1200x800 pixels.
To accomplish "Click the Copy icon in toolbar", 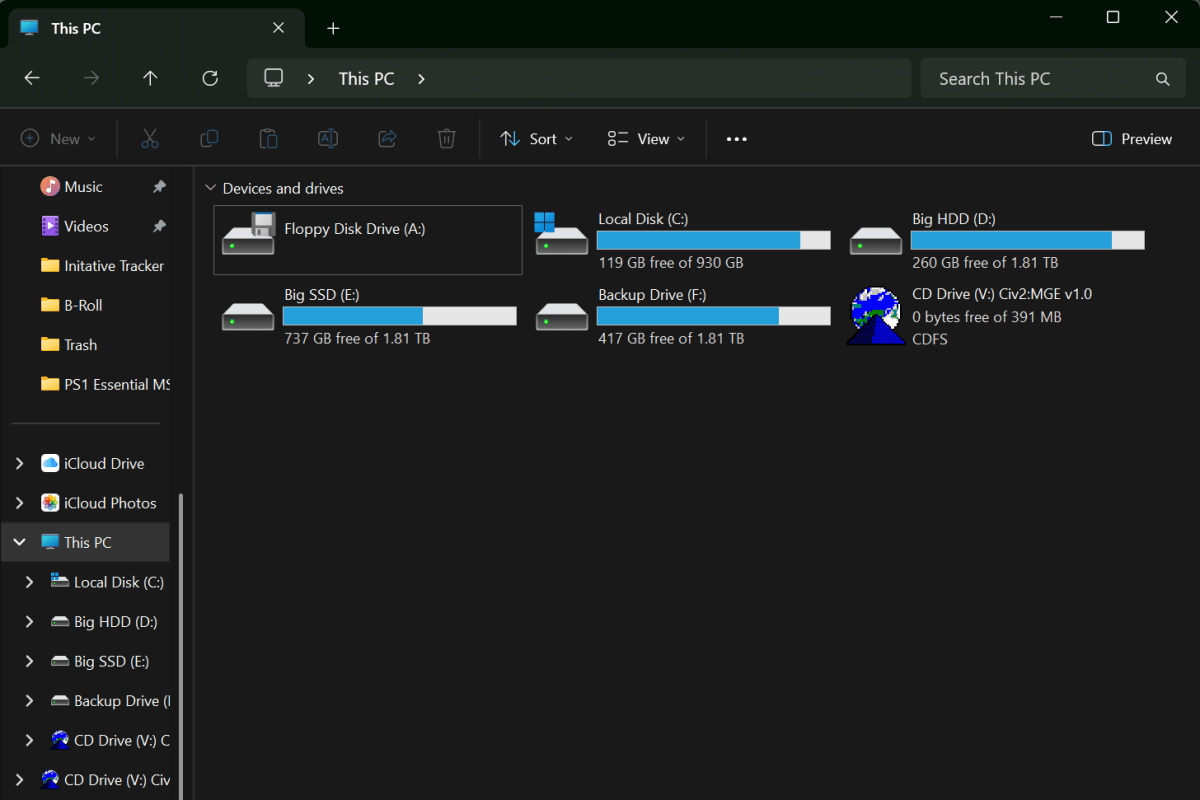I will (209, 139).
